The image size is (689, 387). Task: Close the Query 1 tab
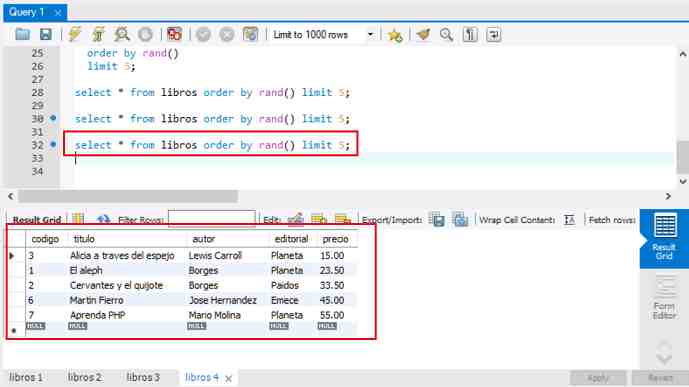coord(58,13)
